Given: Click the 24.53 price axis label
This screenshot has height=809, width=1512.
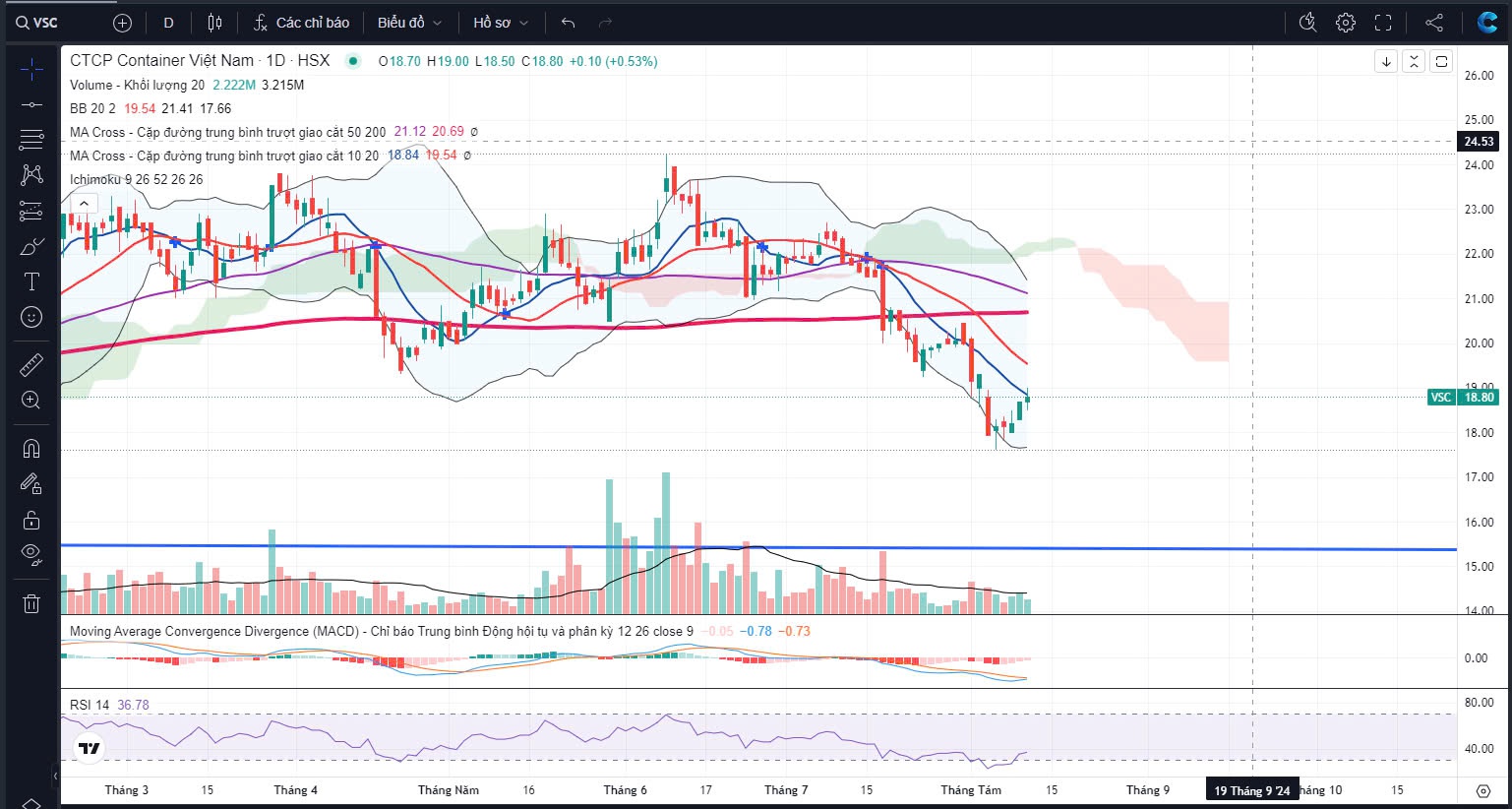Looking at the screenshot, I should point(1479,142).
